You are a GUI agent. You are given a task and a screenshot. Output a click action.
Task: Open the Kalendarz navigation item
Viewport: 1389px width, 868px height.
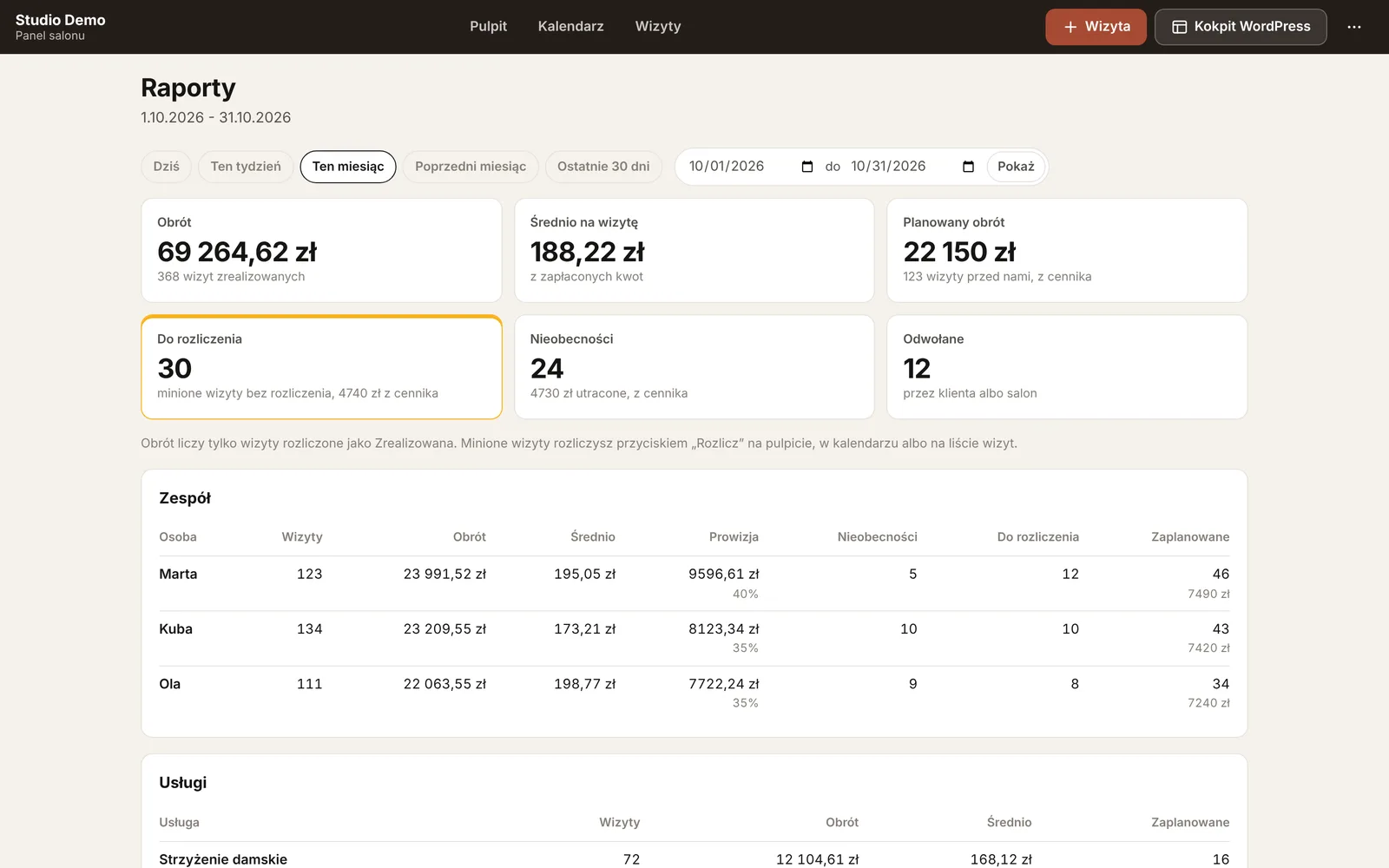(x=570, y=27)
